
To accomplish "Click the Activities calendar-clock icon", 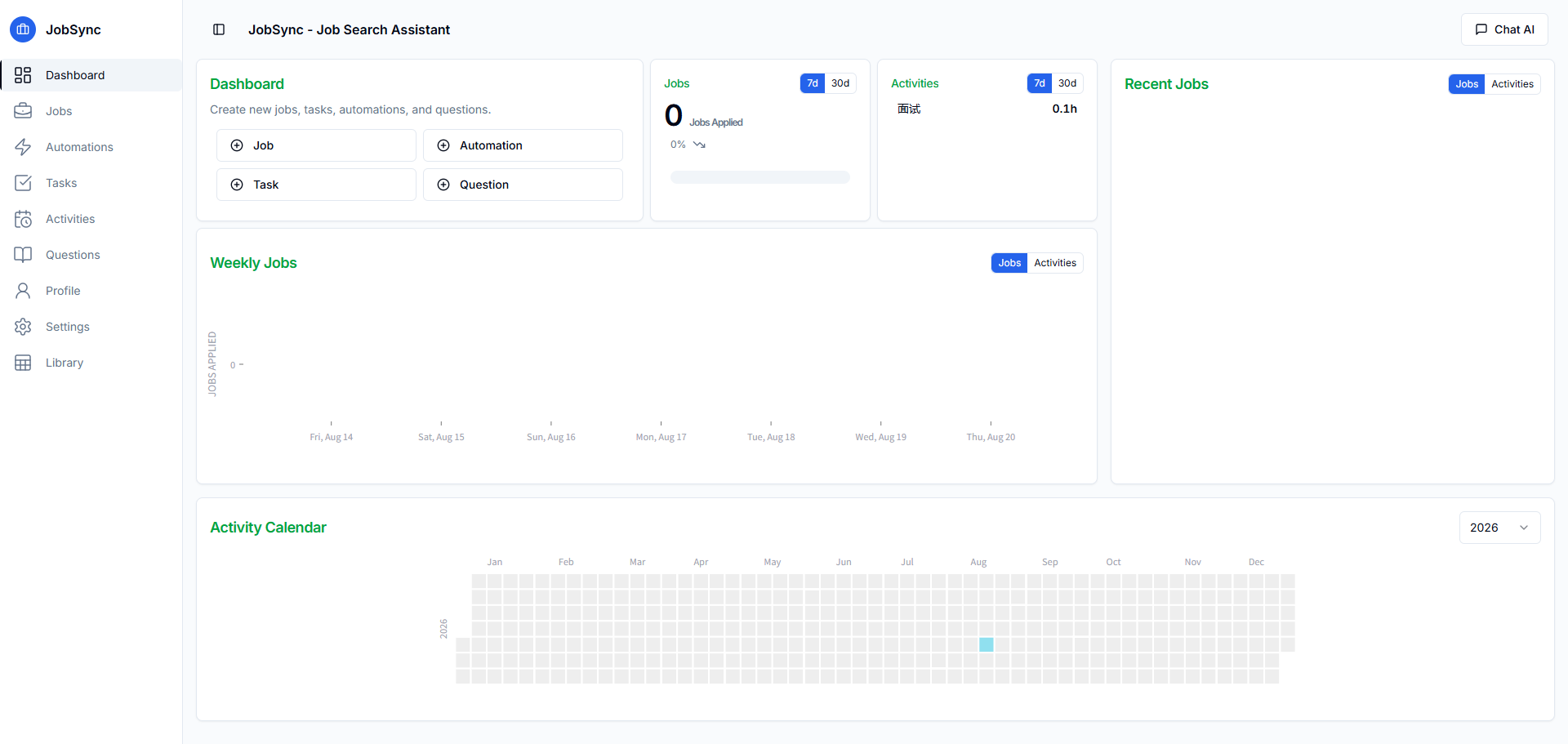I will coord(23,219).
